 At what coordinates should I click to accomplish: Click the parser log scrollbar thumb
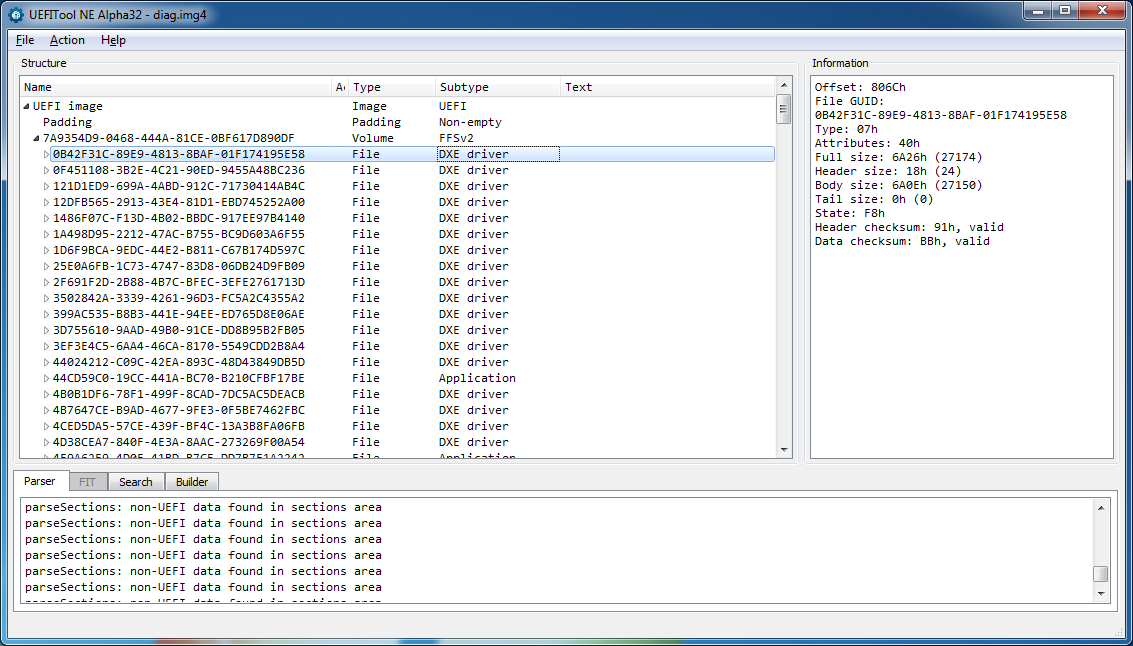point(1100,574)
